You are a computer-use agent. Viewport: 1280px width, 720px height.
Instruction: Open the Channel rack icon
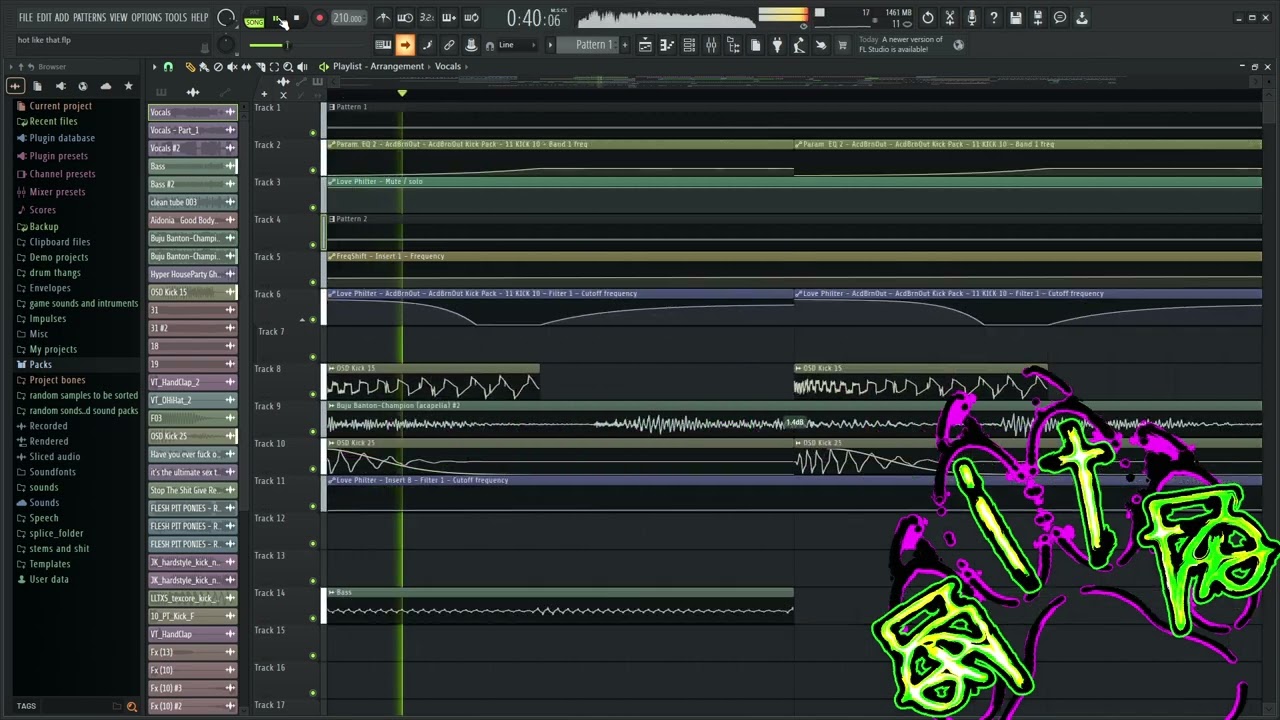689,45
